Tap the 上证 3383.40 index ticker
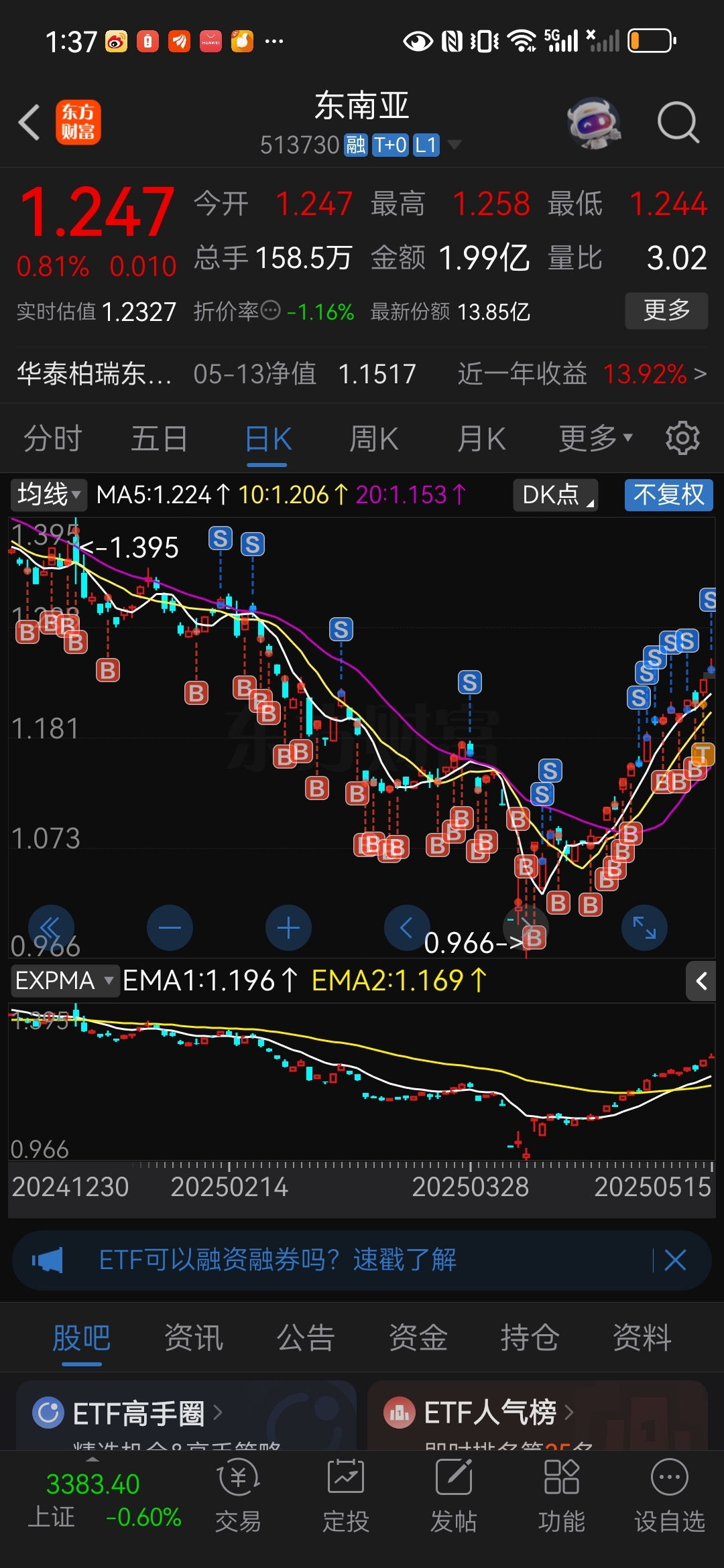 click(104, 1500)
